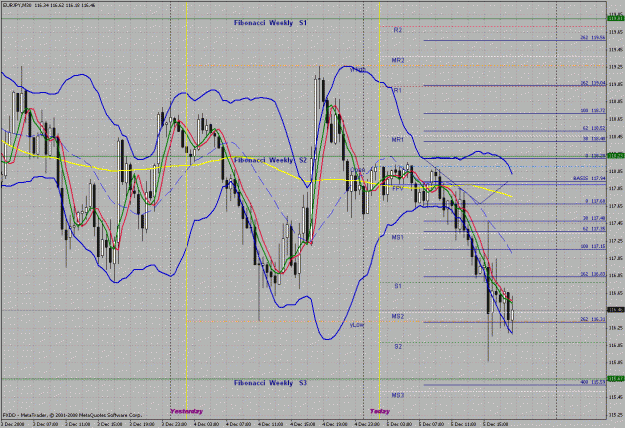Click the '262 119.56' Fibonacci level label
This screenshot has height=428, width=625.
(593, 37)
